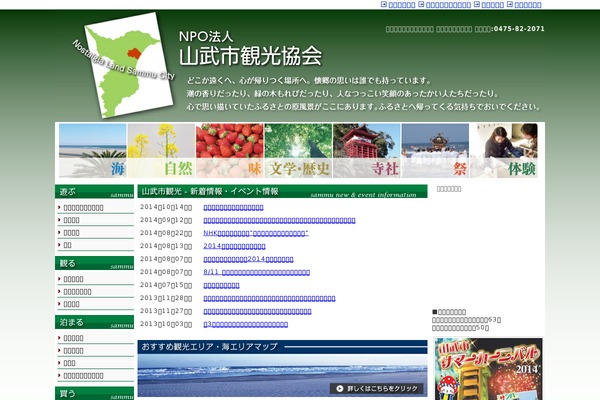Open the news link starting with 8/11
600x400 pixels.
point(256,272)
